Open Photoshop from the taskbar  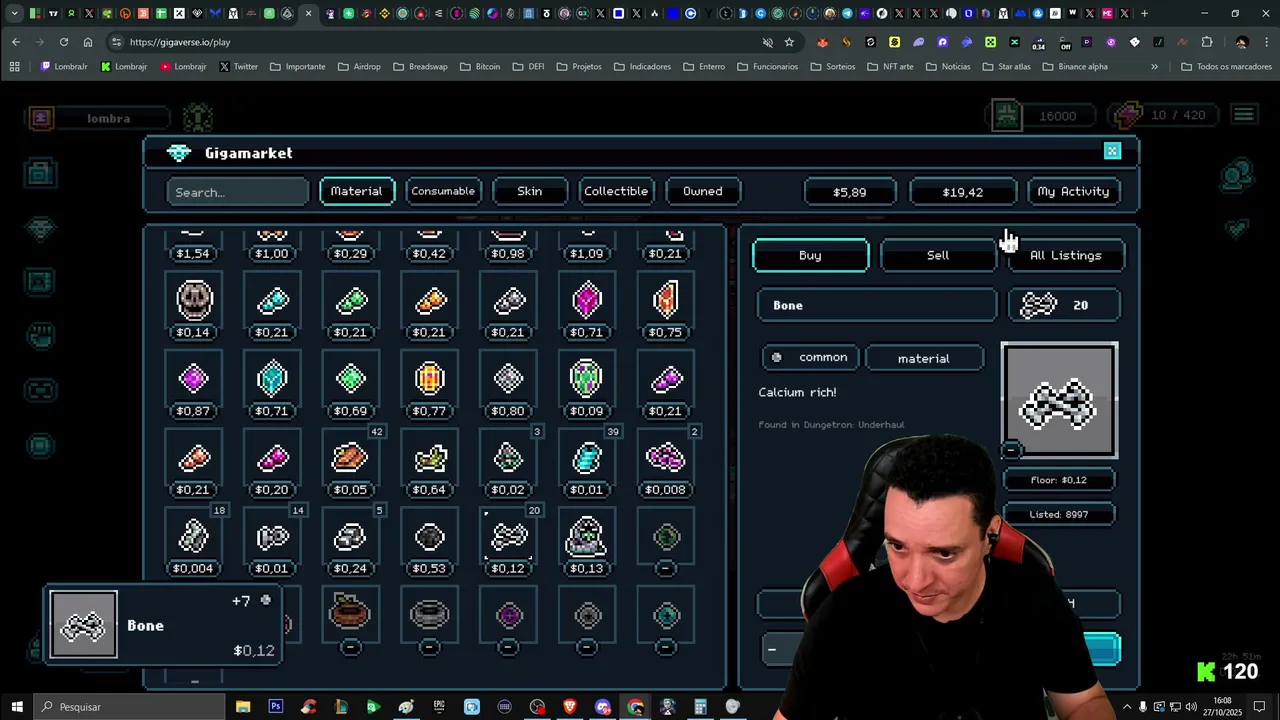tap(275, 707)
